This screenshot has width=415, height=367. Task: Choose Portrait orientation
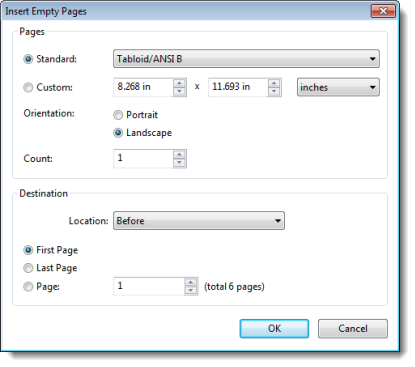tap(118, 115)
